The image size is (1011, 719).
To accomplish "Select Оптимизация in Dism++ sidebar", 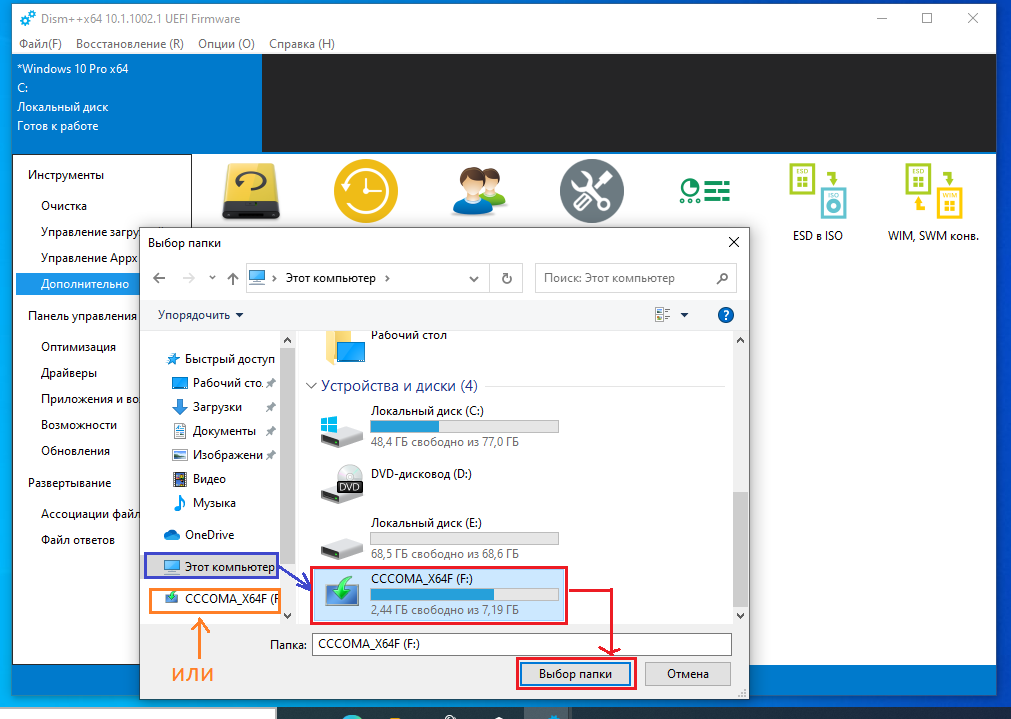I will click(78, 347).
